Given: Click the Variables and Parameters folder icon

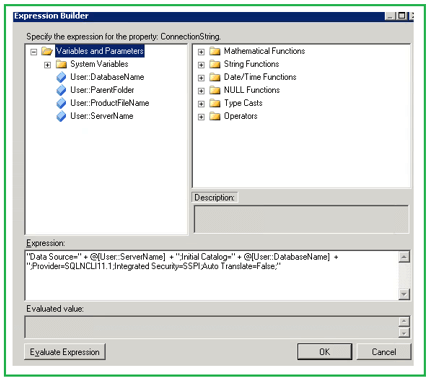Looking at the screenshot, I should (x=47, y=51).
